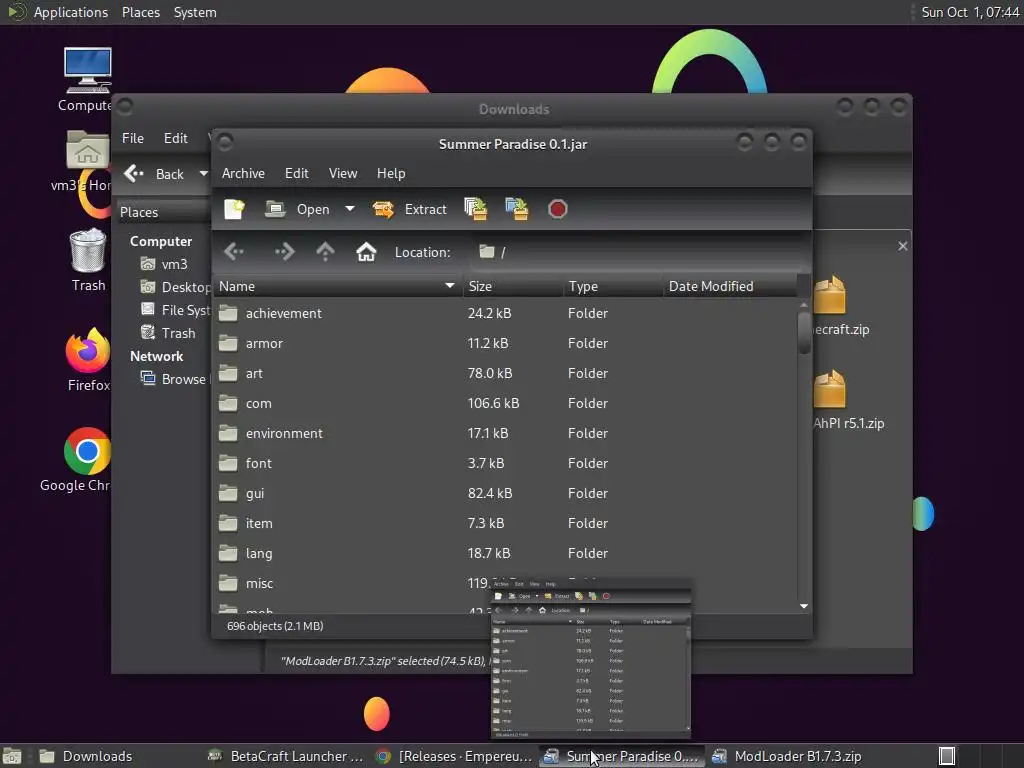Screen dimensions: 1024x768
Task: Open File menu in Downloads window
Action: pos(133,138)
